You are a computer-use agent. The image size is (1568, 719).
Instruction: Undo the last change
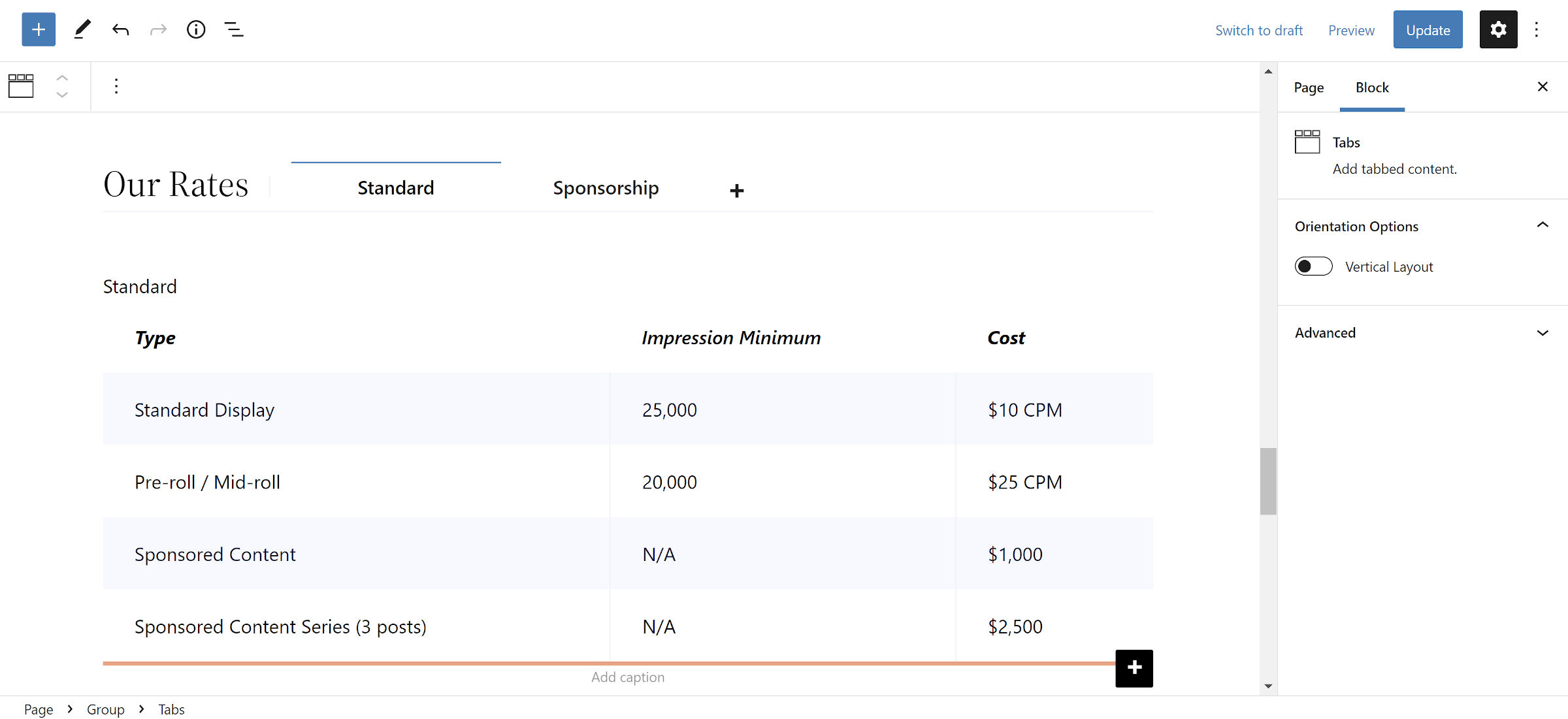[120, 29]
